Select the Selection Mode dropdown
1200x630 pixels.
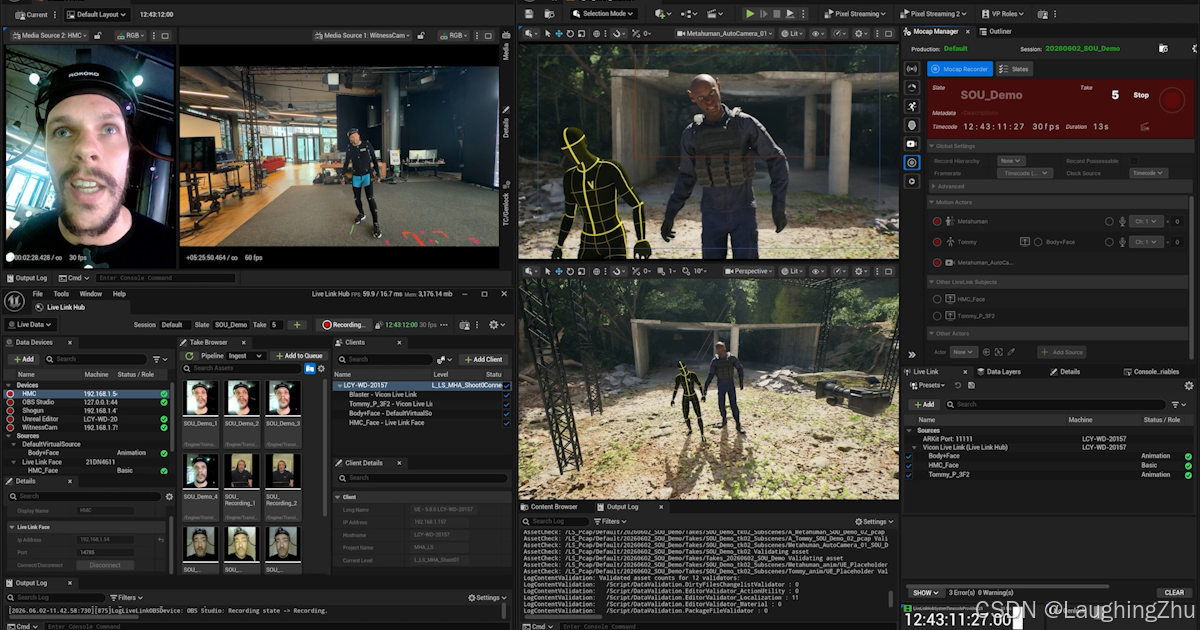(606, 14)
